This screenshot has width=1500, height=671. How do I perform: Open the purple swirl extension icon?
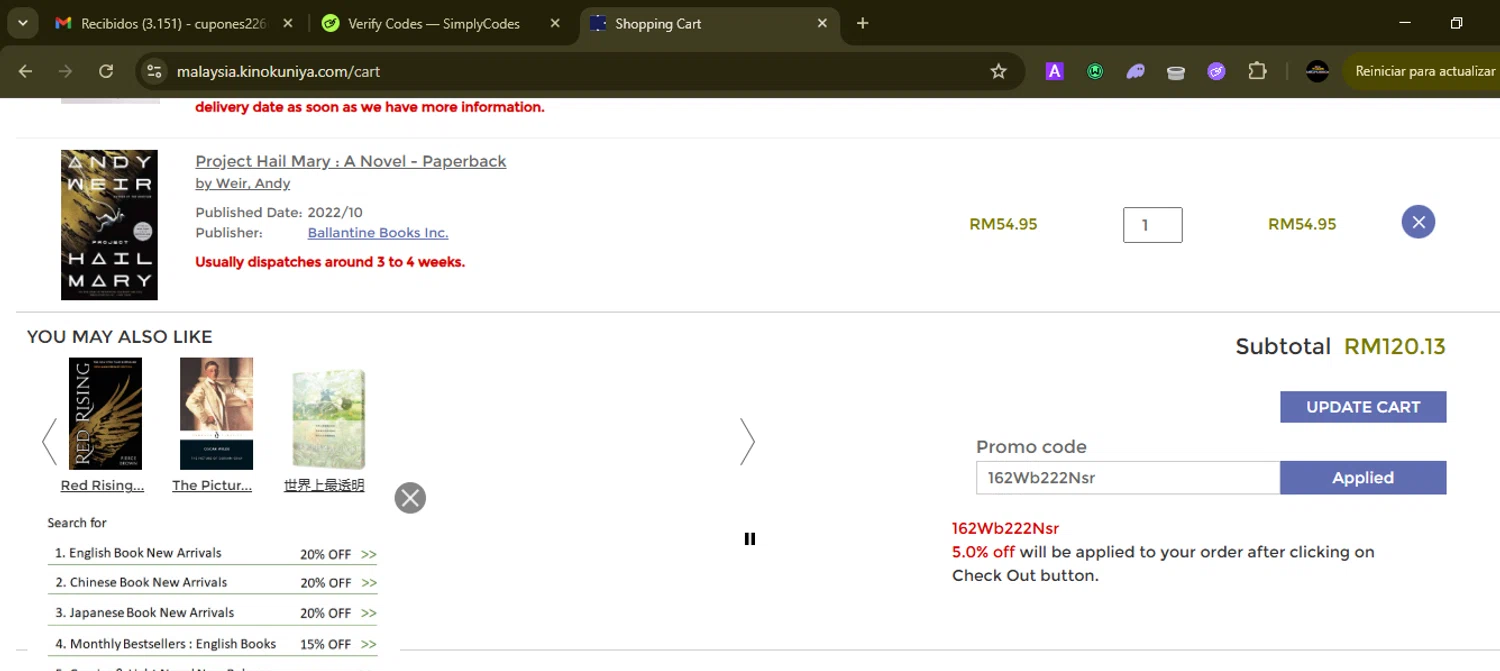1216,71
